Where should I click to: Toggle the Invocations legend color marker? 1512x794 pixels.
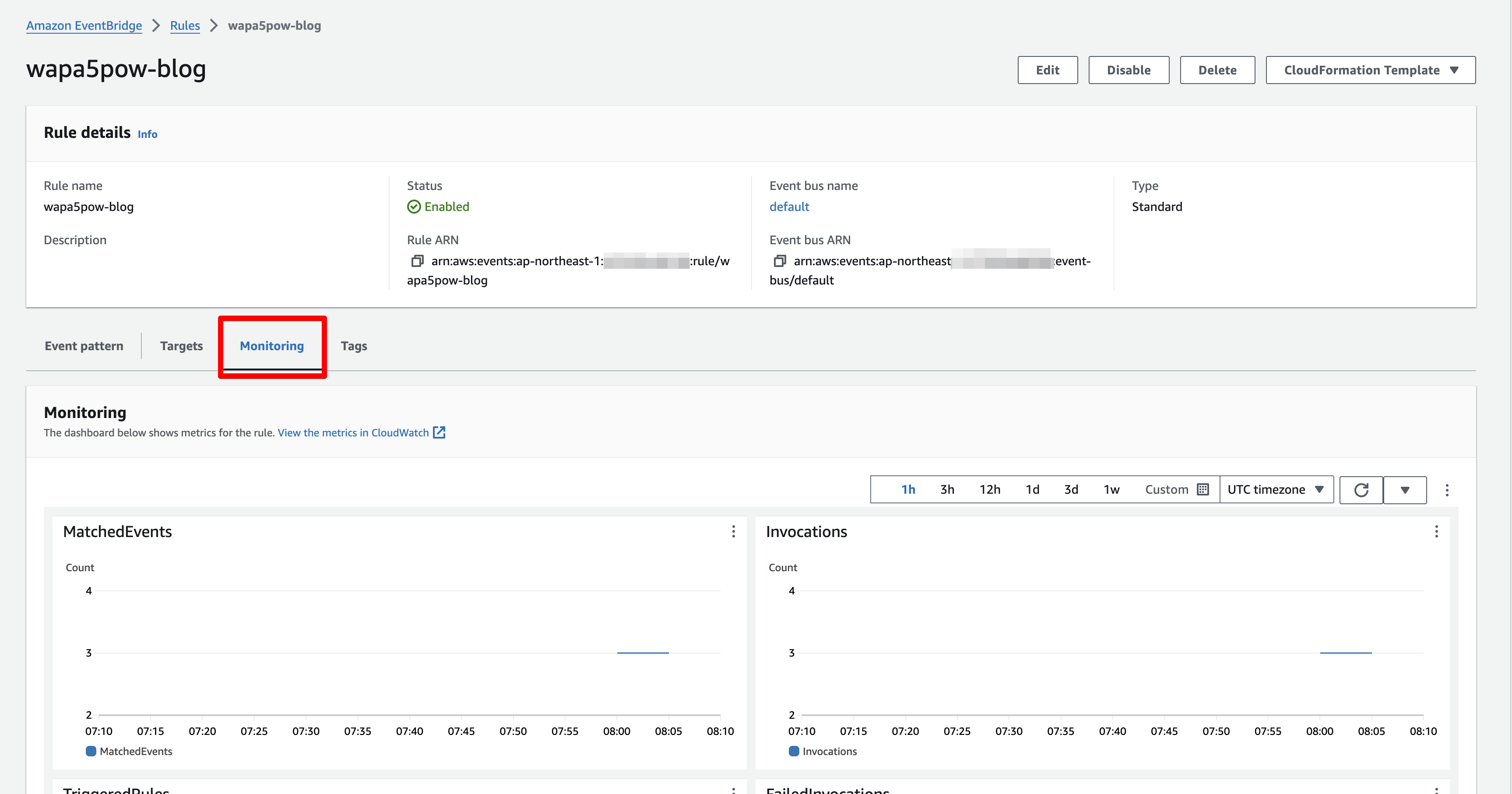click(794, 751)
